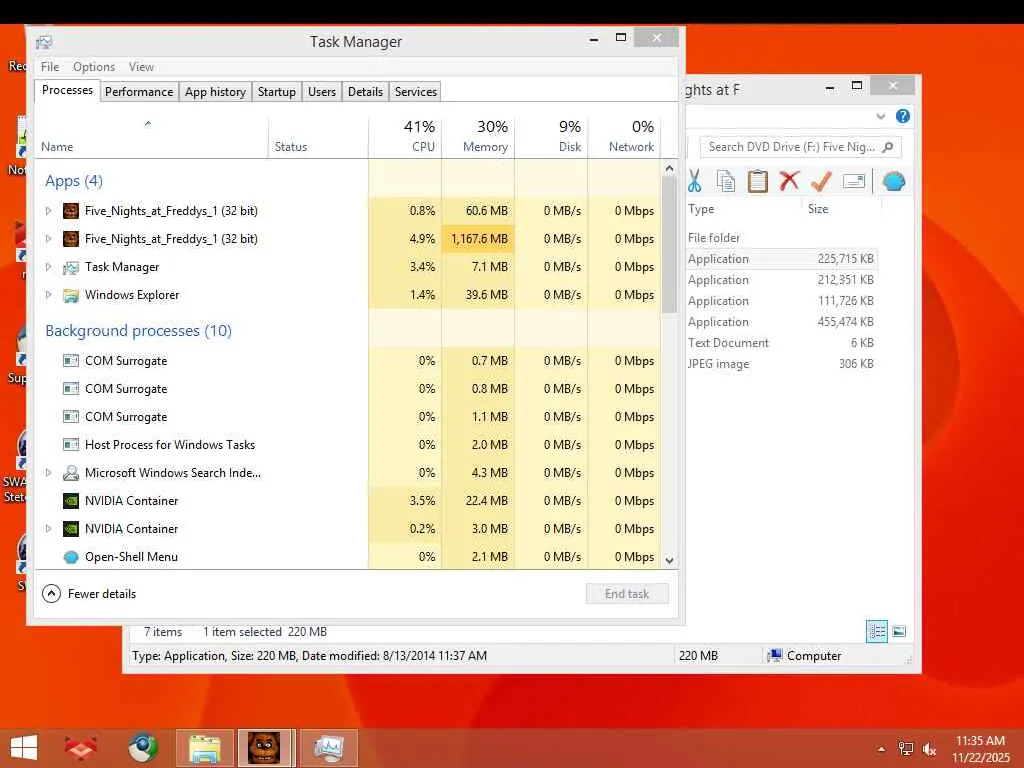Image resolution: width=1024 pixels, height=768 pixels.
Task: Switch to the Services tab
Action: point(416,91)
